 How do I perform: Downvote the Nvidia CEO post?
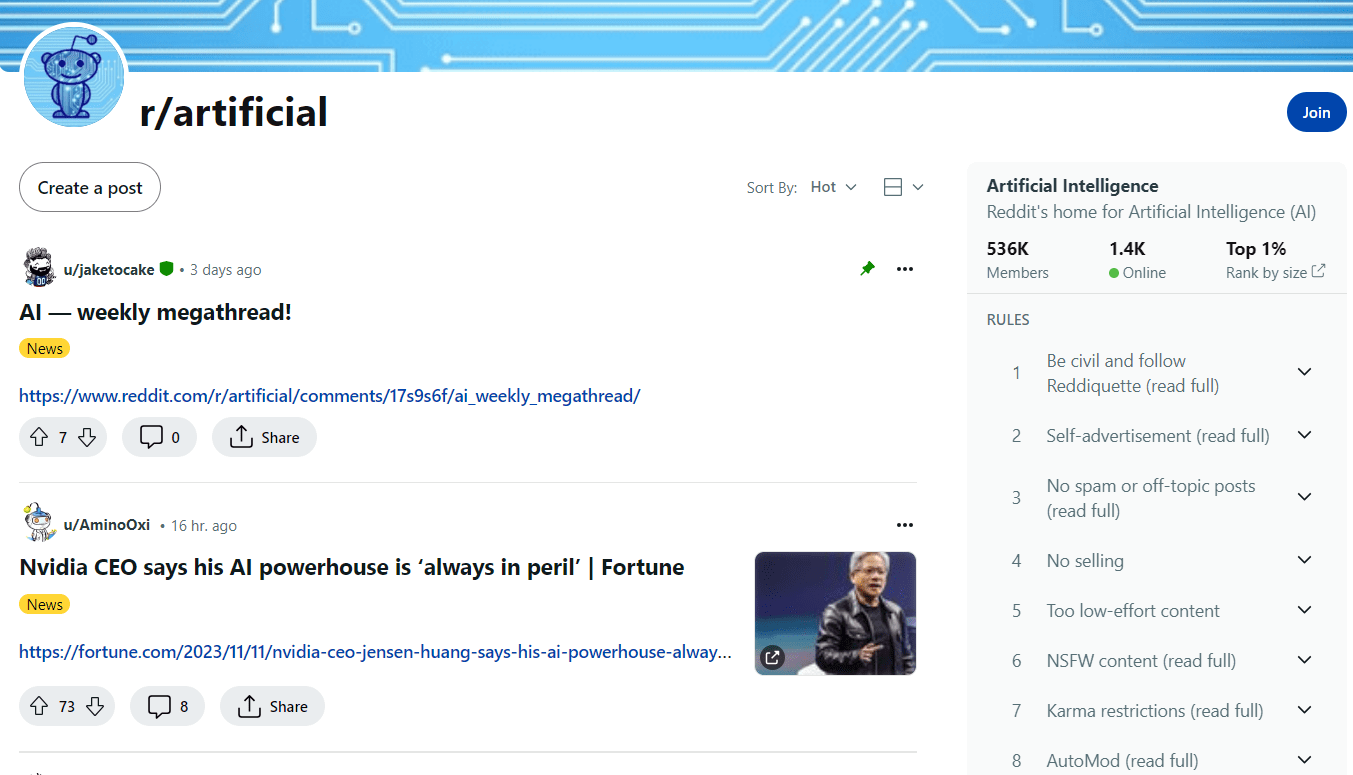coord(95,706)
